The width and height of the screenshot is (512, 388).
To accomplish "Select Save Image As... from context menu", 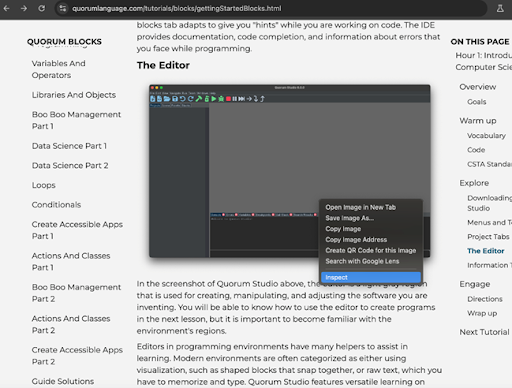I will tap(349, 218).
